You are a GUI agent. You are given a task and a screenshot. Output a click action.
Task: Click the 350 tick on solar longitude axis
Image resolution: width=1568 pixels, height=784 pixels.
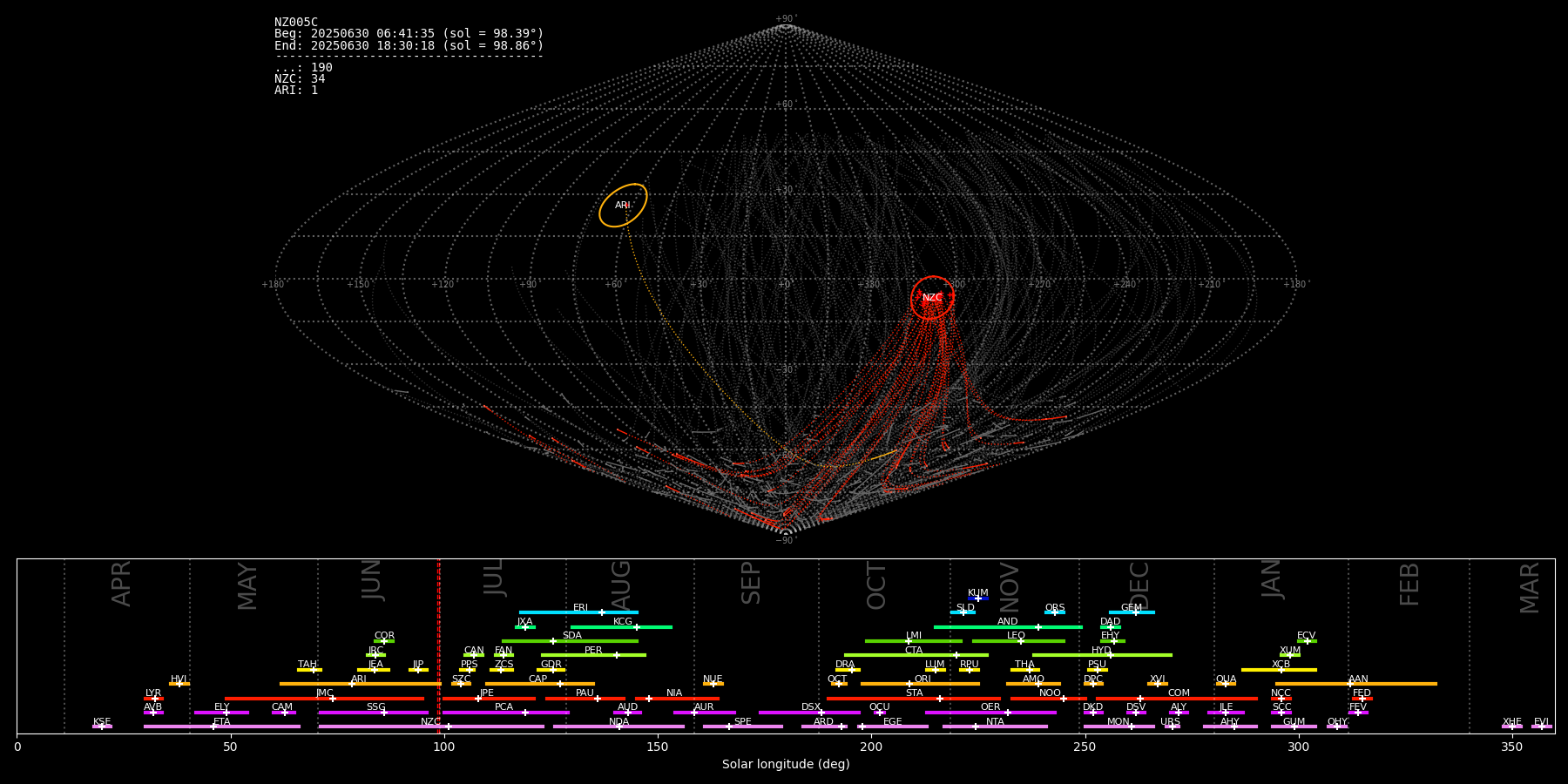pos(1511,747)
